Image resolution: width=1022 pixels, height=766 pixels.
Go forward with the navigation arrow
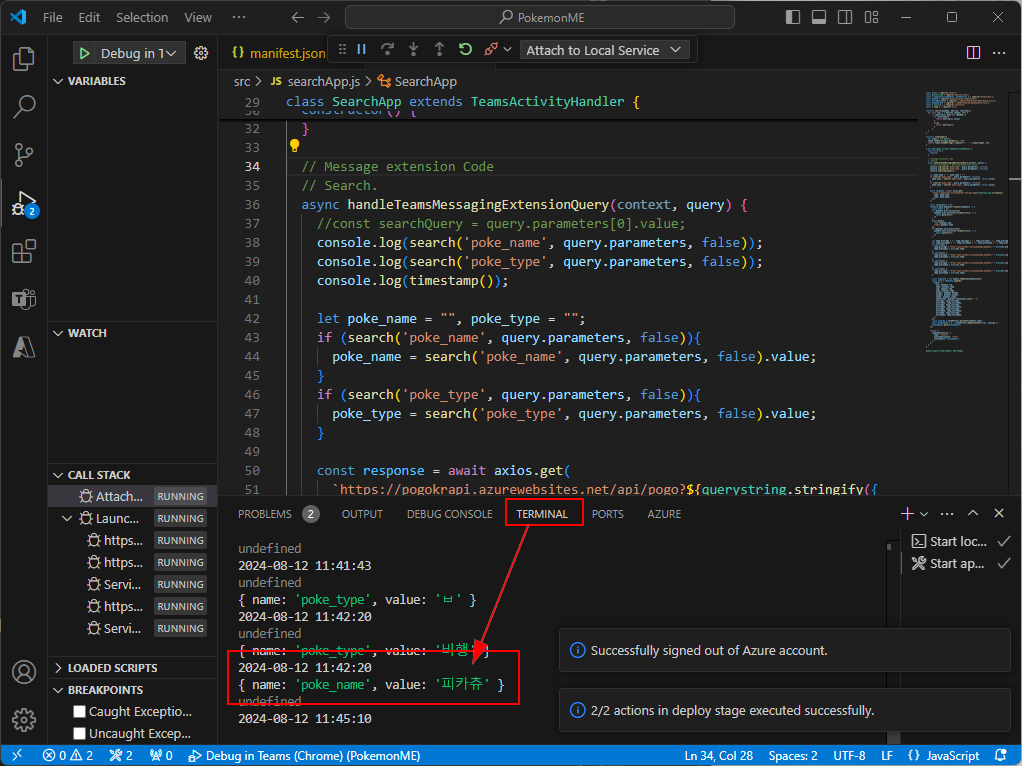click(x=324, y=18)
